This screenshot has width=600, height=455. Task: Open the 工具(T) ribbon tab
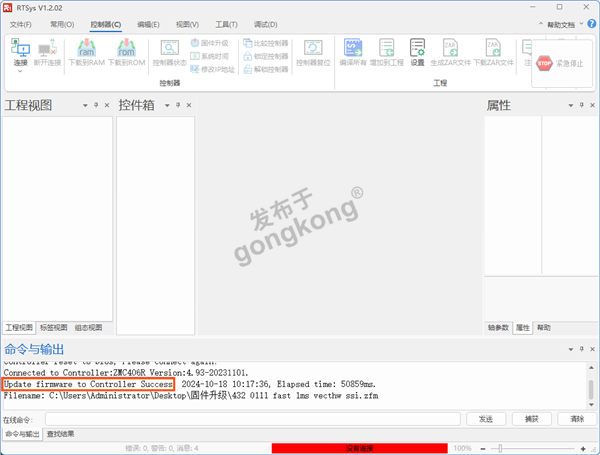(227, 24)
